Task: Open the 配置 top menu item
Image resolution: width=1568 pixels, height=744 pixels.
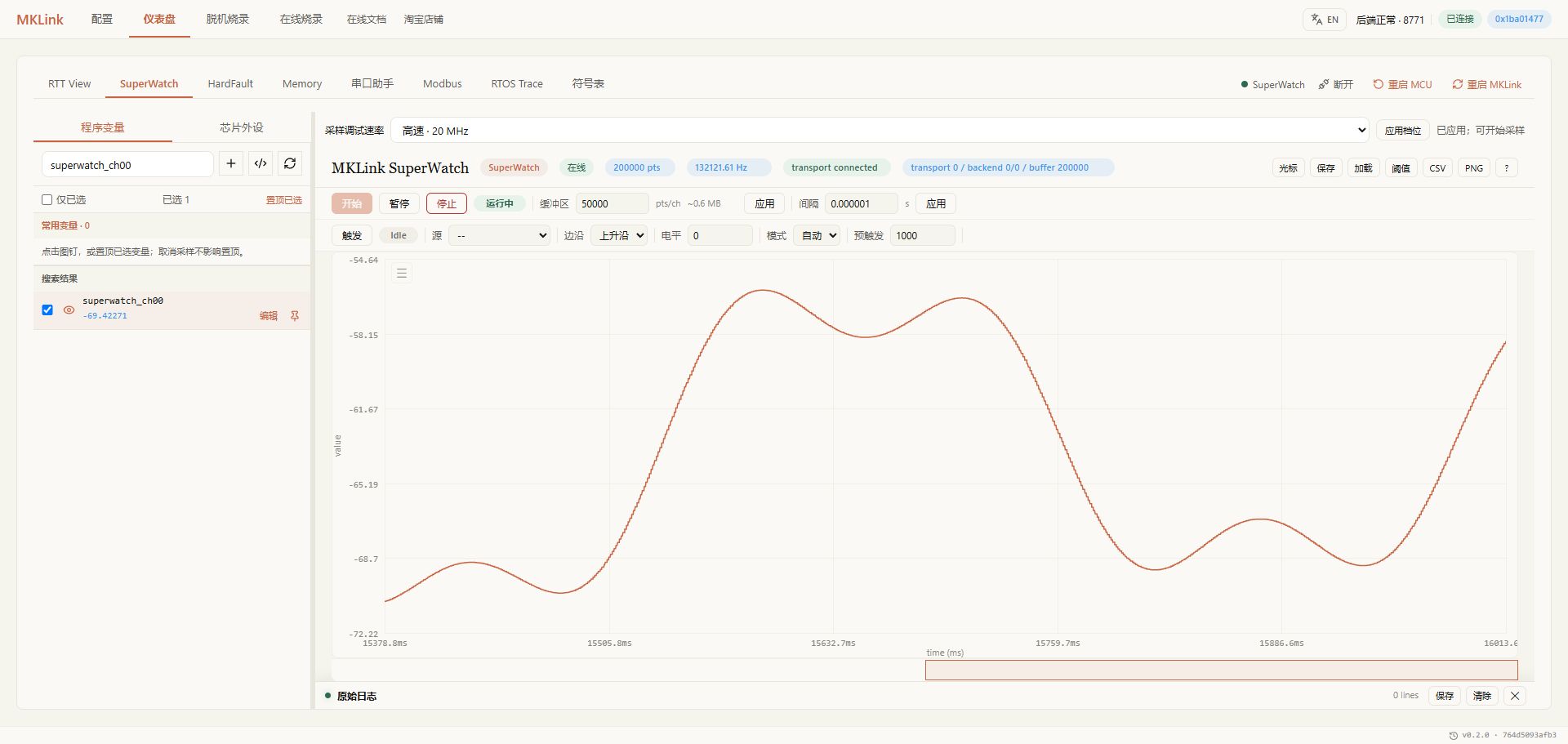Action: (102, 20)
